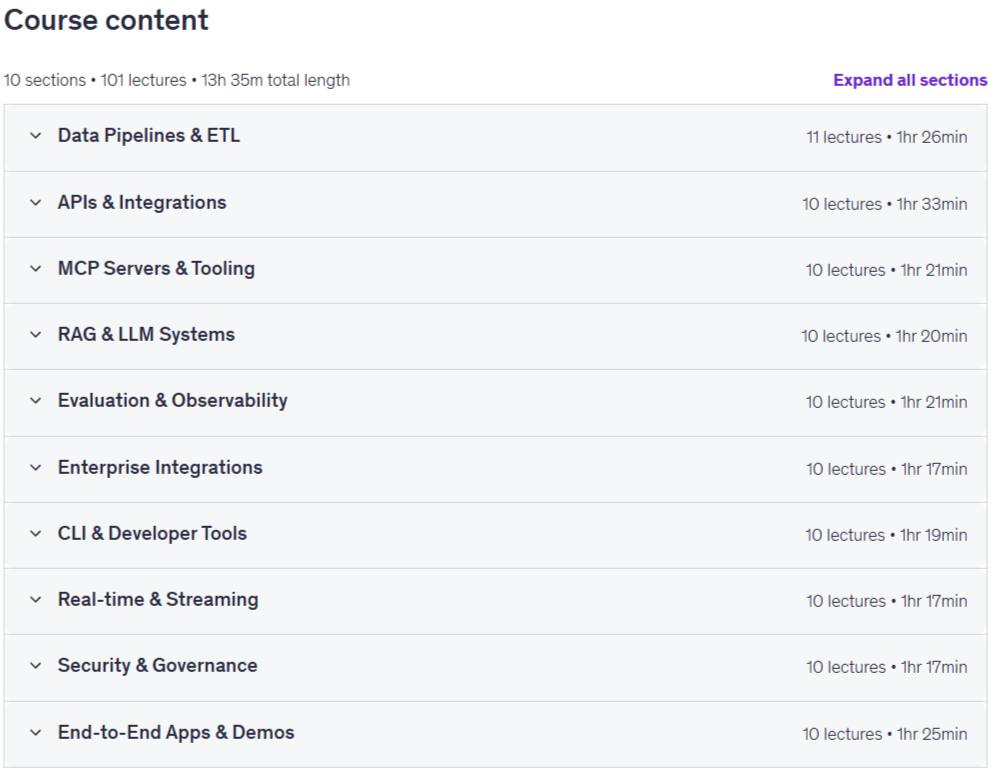Click the Evaluation & Observability section title

(173, 401)
